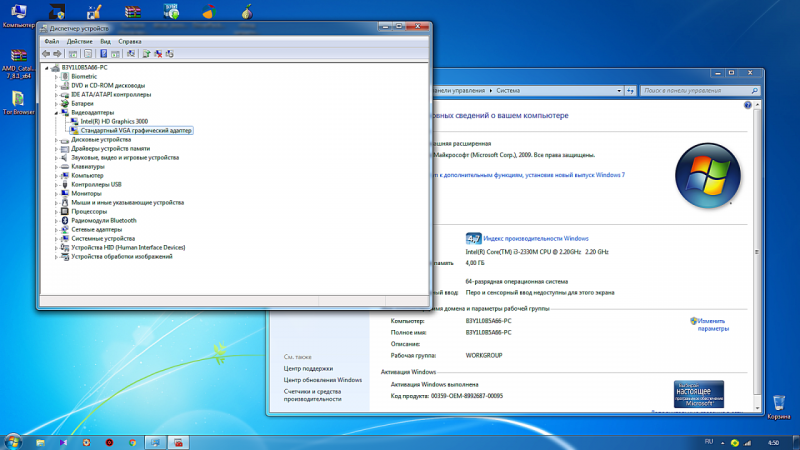
Task: Open the purple Visual Studio taskbar icon
Action: (63, 443)
